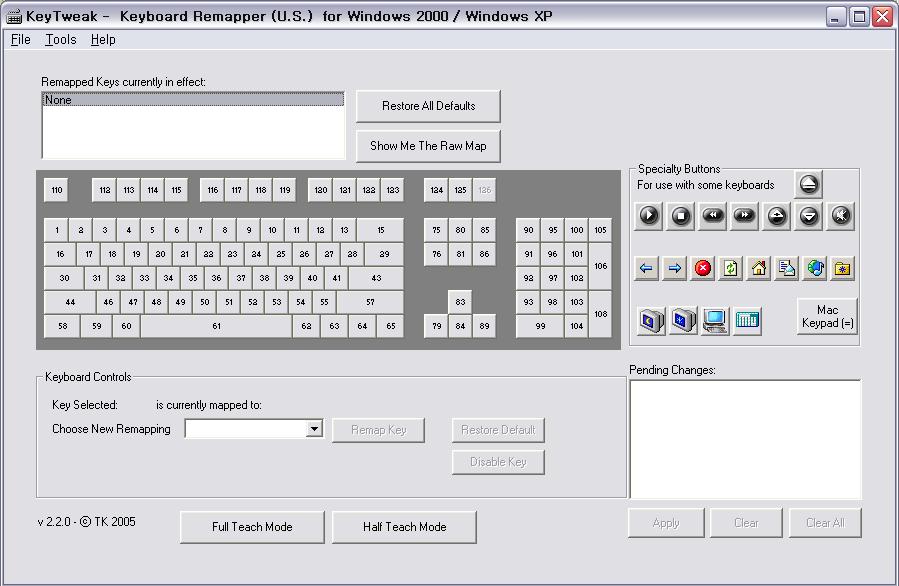Select keyboard key 30
The height and width of the screenshot is (586, 899).
click(x=64, y=278)
